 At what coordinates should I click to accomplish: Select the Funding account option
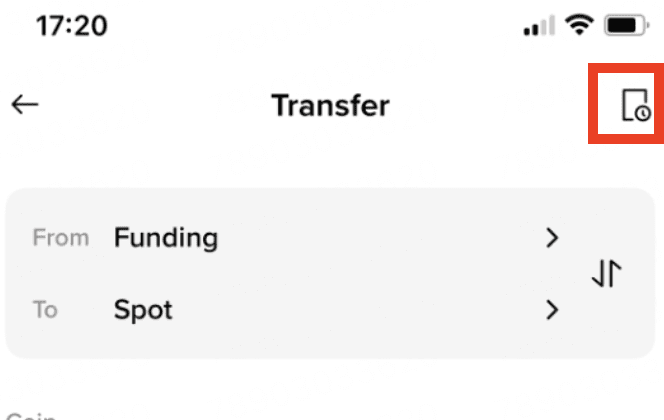[x=166, y=238]
